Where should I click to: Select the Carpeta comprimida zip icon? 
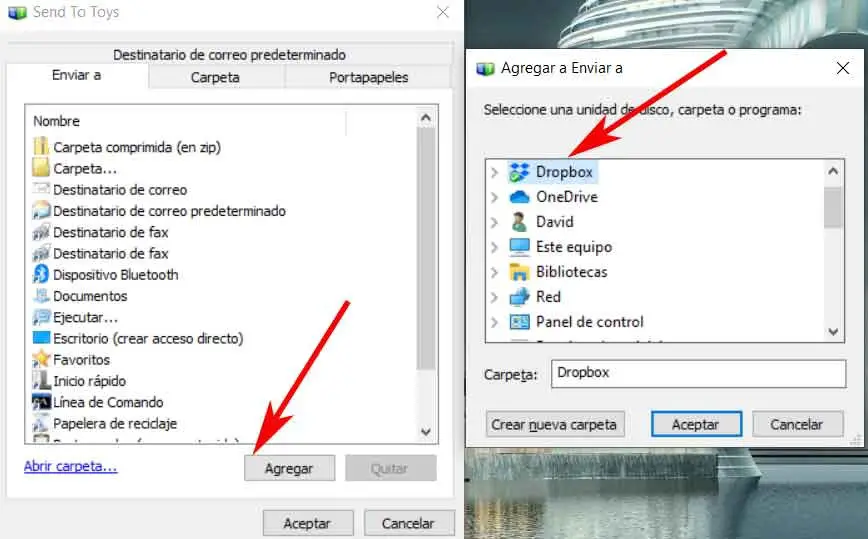point(41,147)
